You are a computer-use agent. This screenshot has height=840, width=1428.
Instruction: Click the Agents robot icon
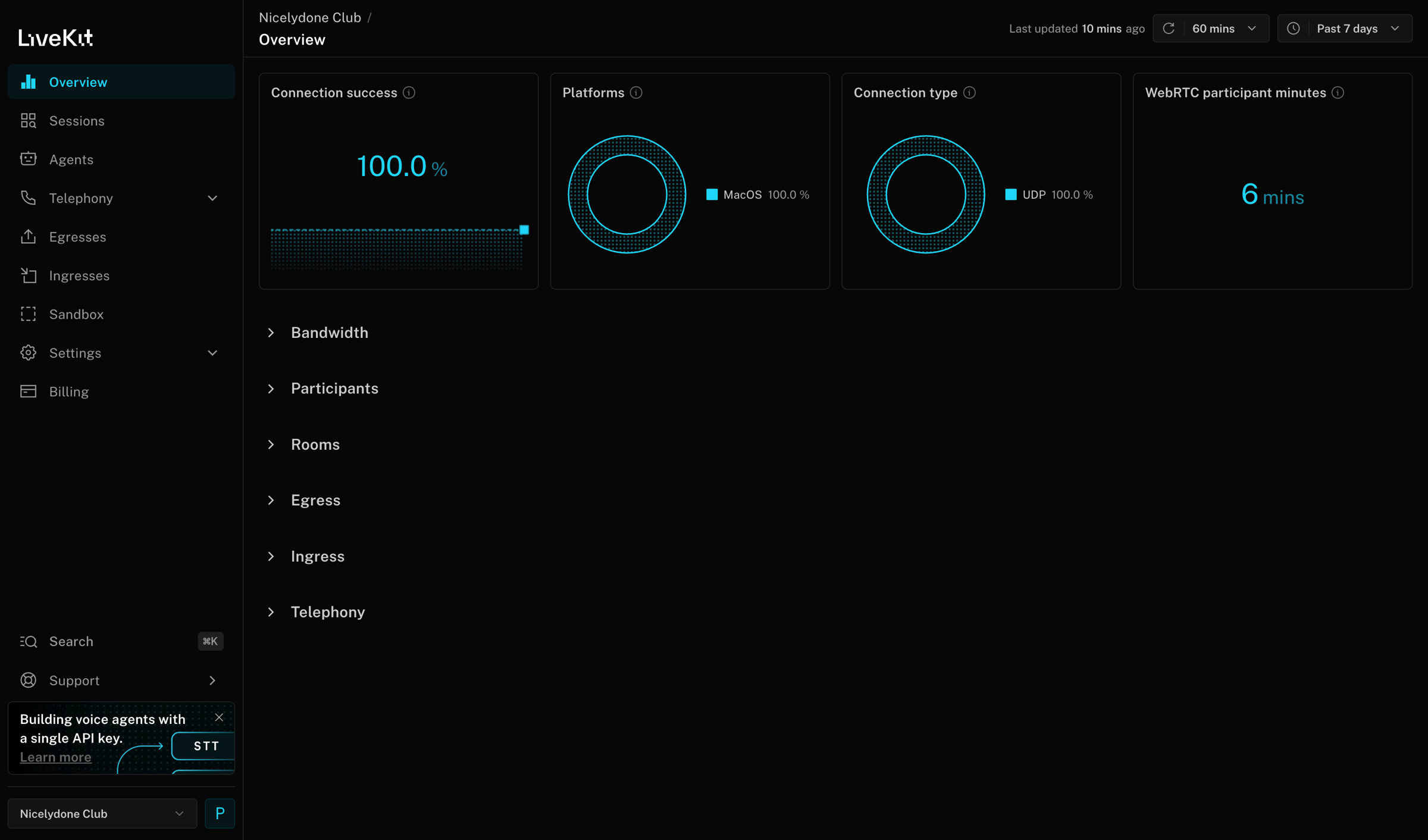tap(28, 159)
